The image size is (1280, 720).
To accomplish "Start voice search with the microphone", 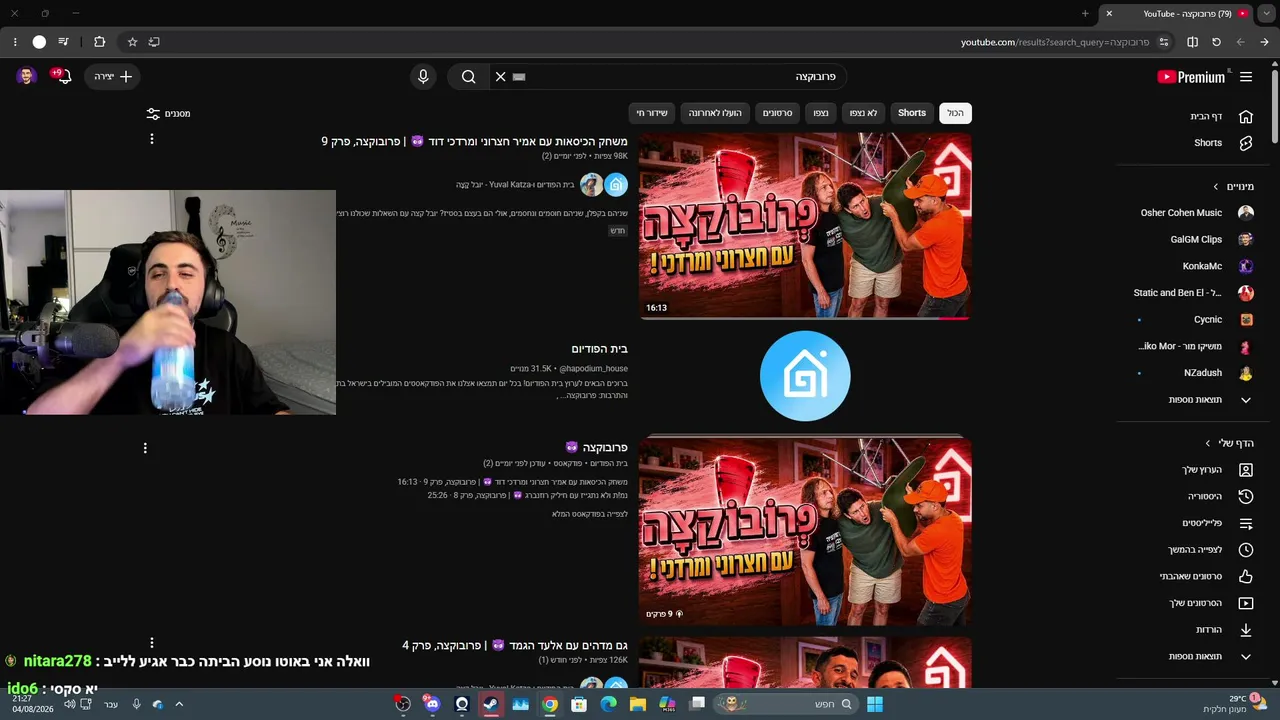I will tap(423, 77).
